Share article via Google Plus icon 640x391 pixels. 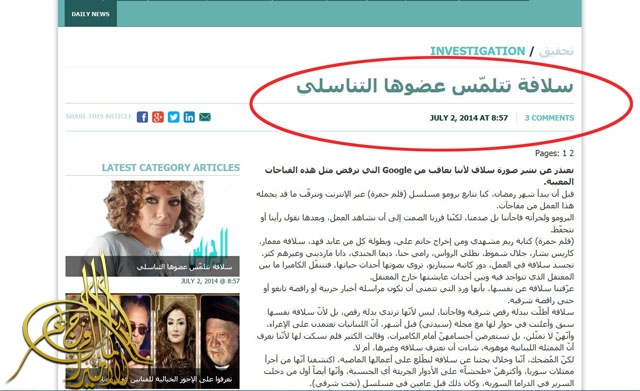(x=158, y=117)
